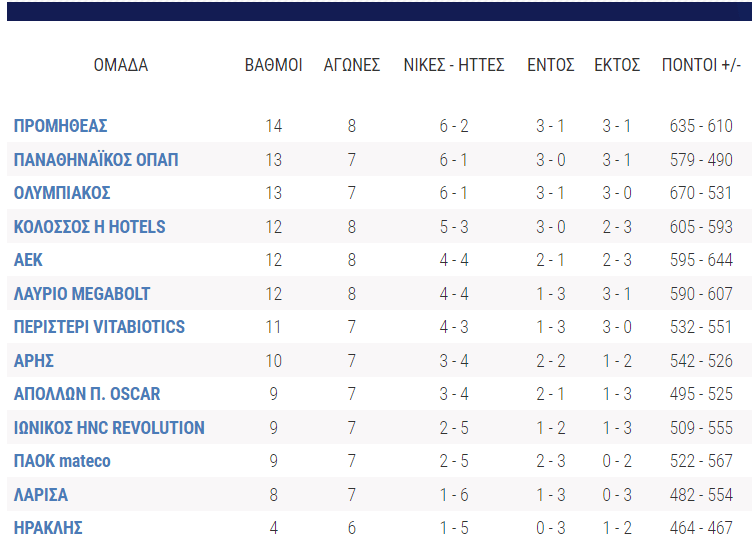Open the ΠΡΟΜΗΘΕΑΣ team link
Viewport: 752px width, 542px height.
[61, 126]
